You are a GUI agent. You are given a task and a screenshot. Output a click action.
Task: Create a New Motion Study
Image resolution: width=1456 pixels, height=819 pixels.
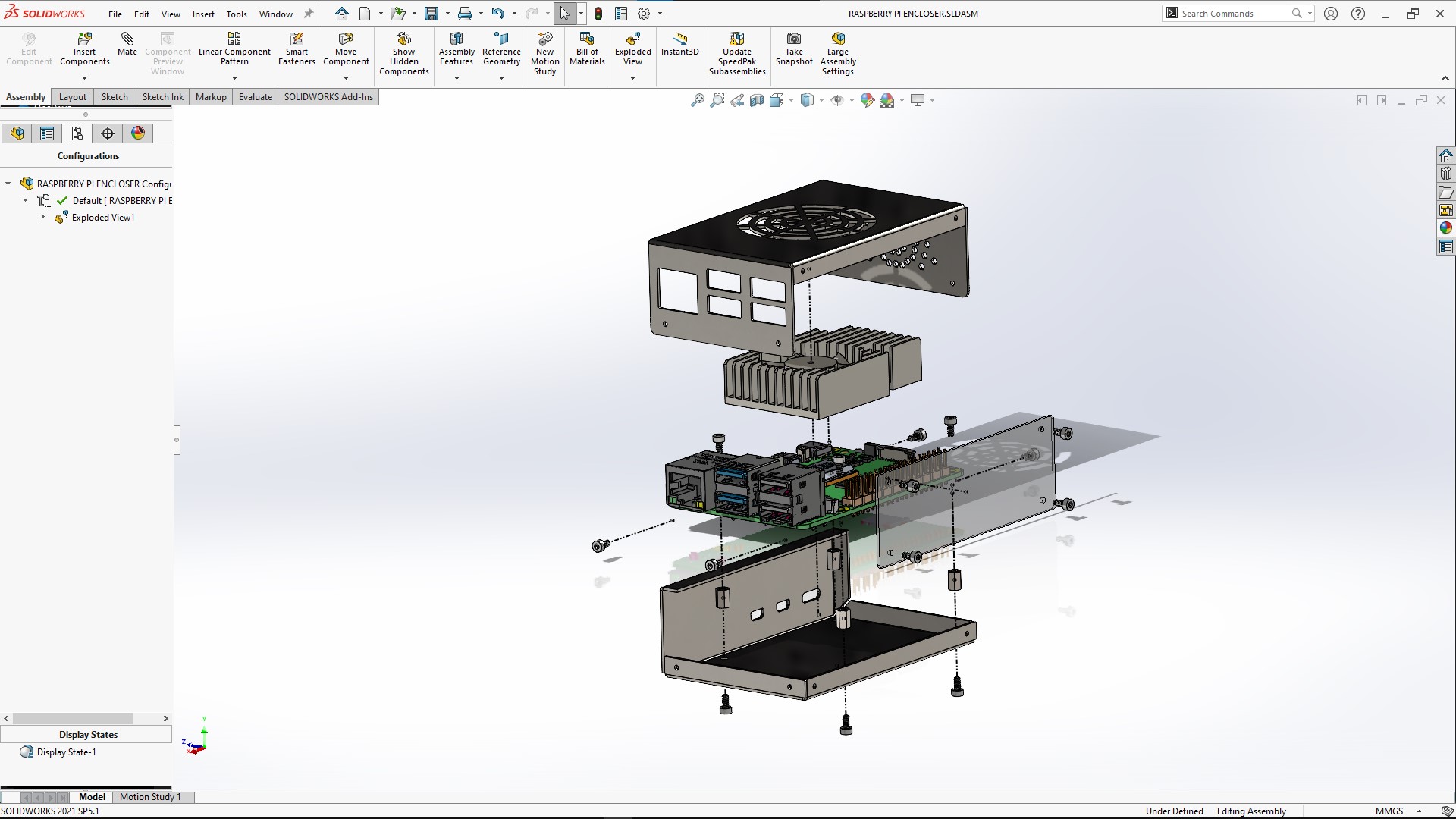tap(544, 54)
